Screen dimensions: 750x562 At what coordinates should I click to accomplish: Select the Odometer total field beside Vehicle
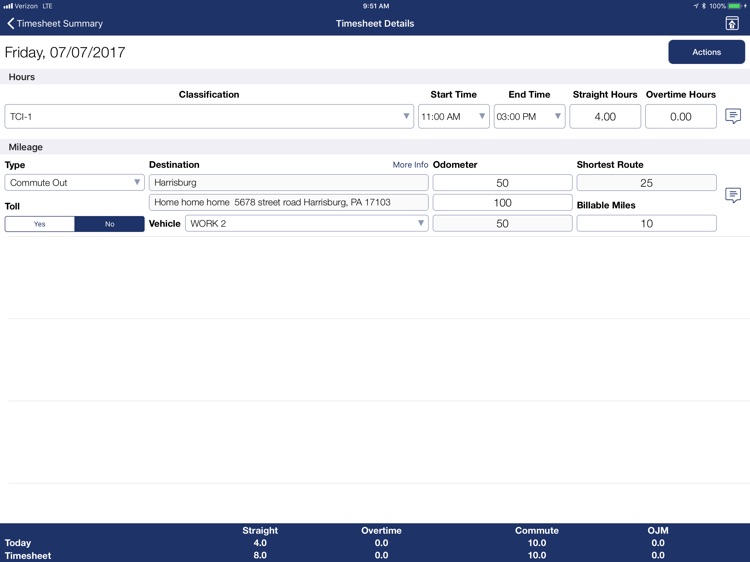click(502, 223)
